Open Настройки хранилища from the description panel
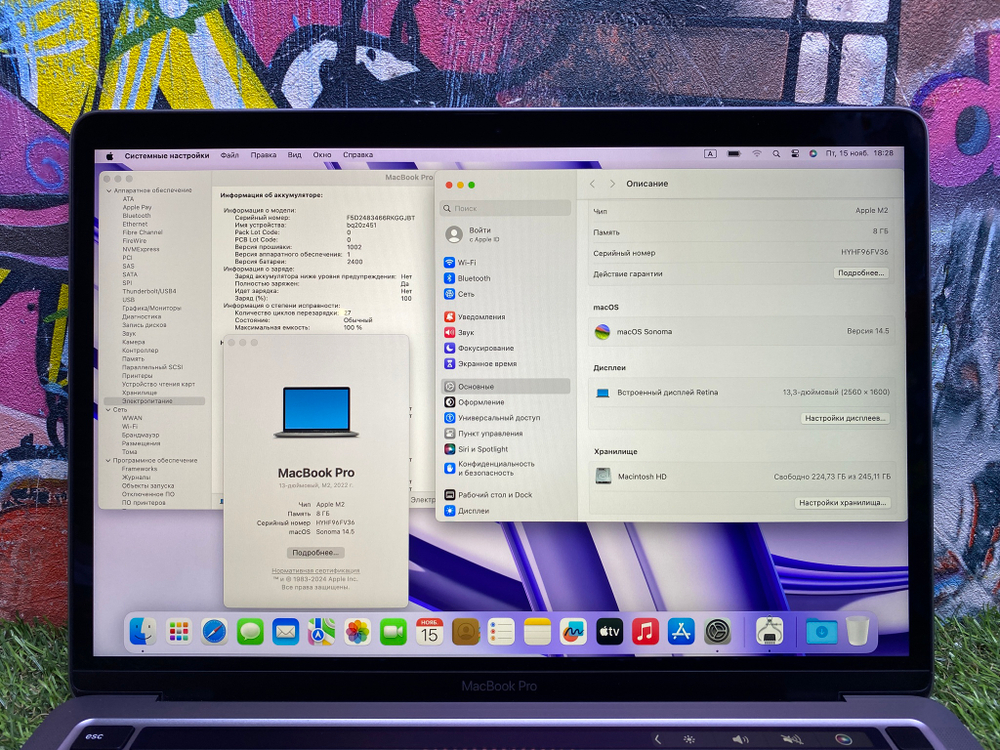The width and height of the screenshot is (1000, 750). 843,502
